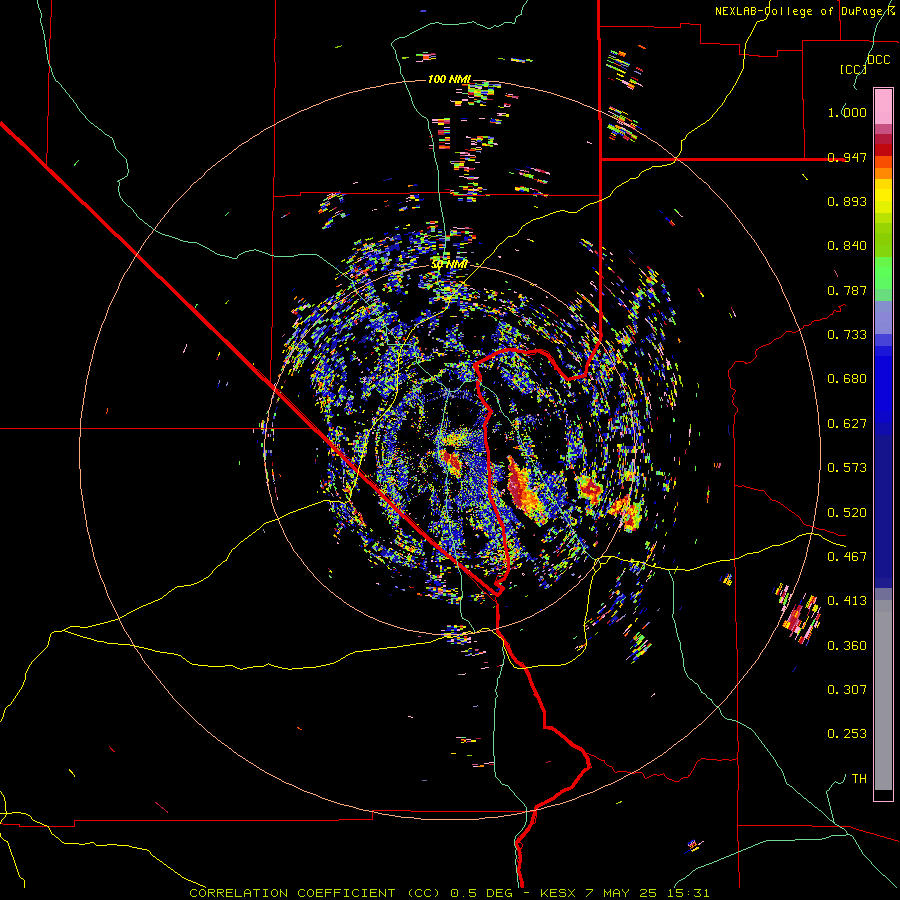Viewport: 900px width, 900px height.
Task: Pick the red segment near 0.947
Action: pyautogui.click(x=883, y=150)
